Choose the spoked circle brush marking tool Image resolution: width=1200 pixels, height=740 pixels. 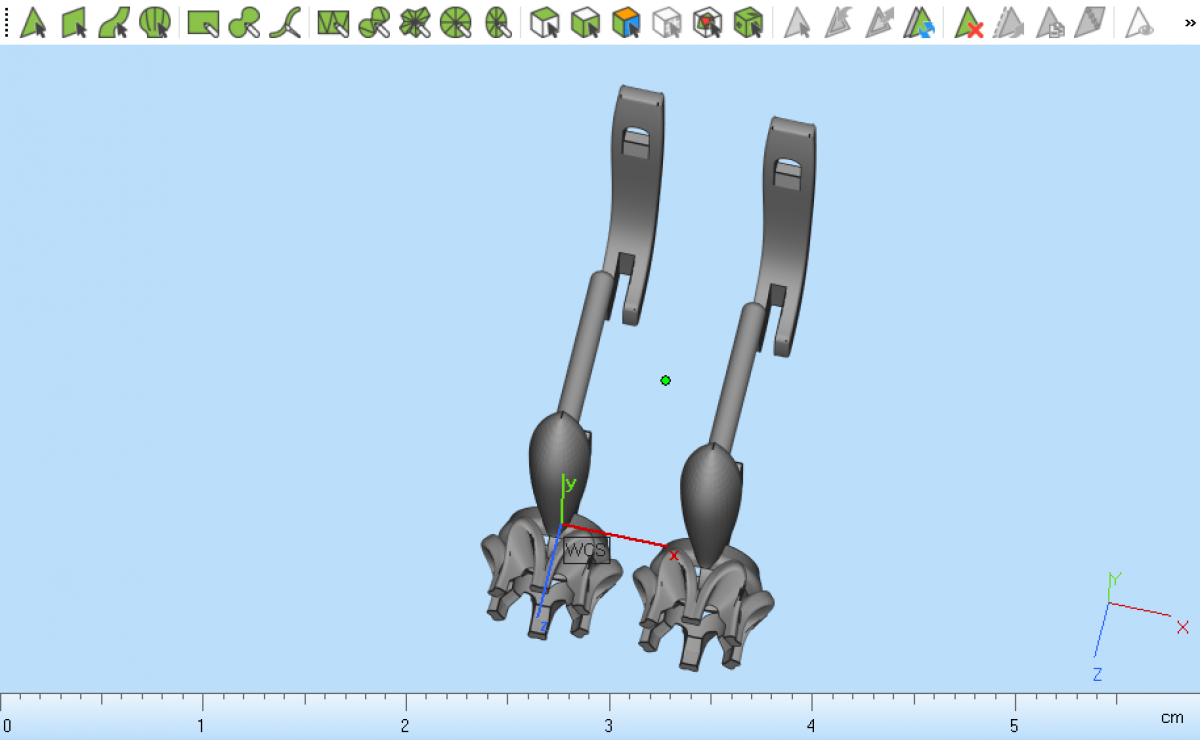coord(455,22)
